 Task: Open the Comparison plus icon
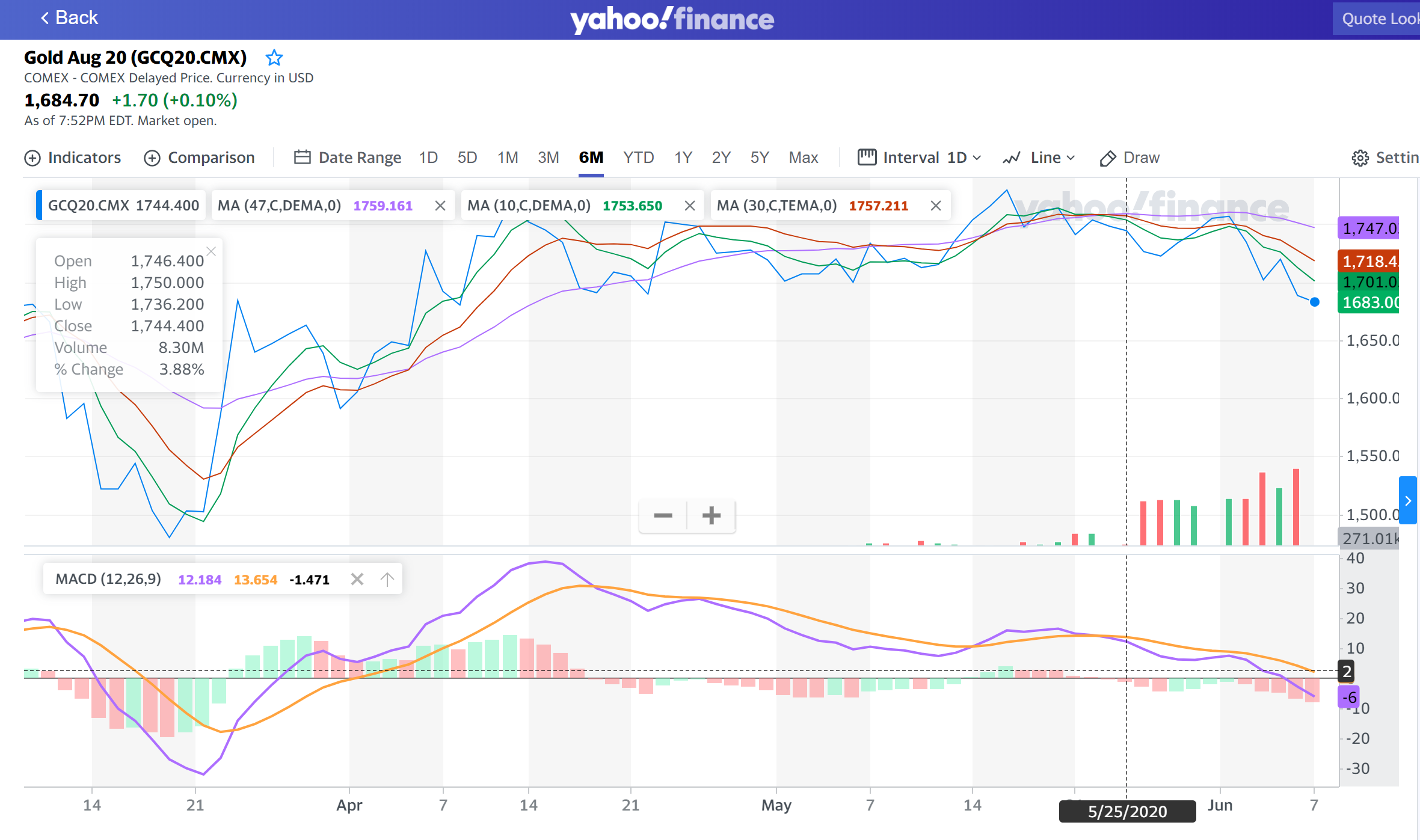(x=152, y=158)
